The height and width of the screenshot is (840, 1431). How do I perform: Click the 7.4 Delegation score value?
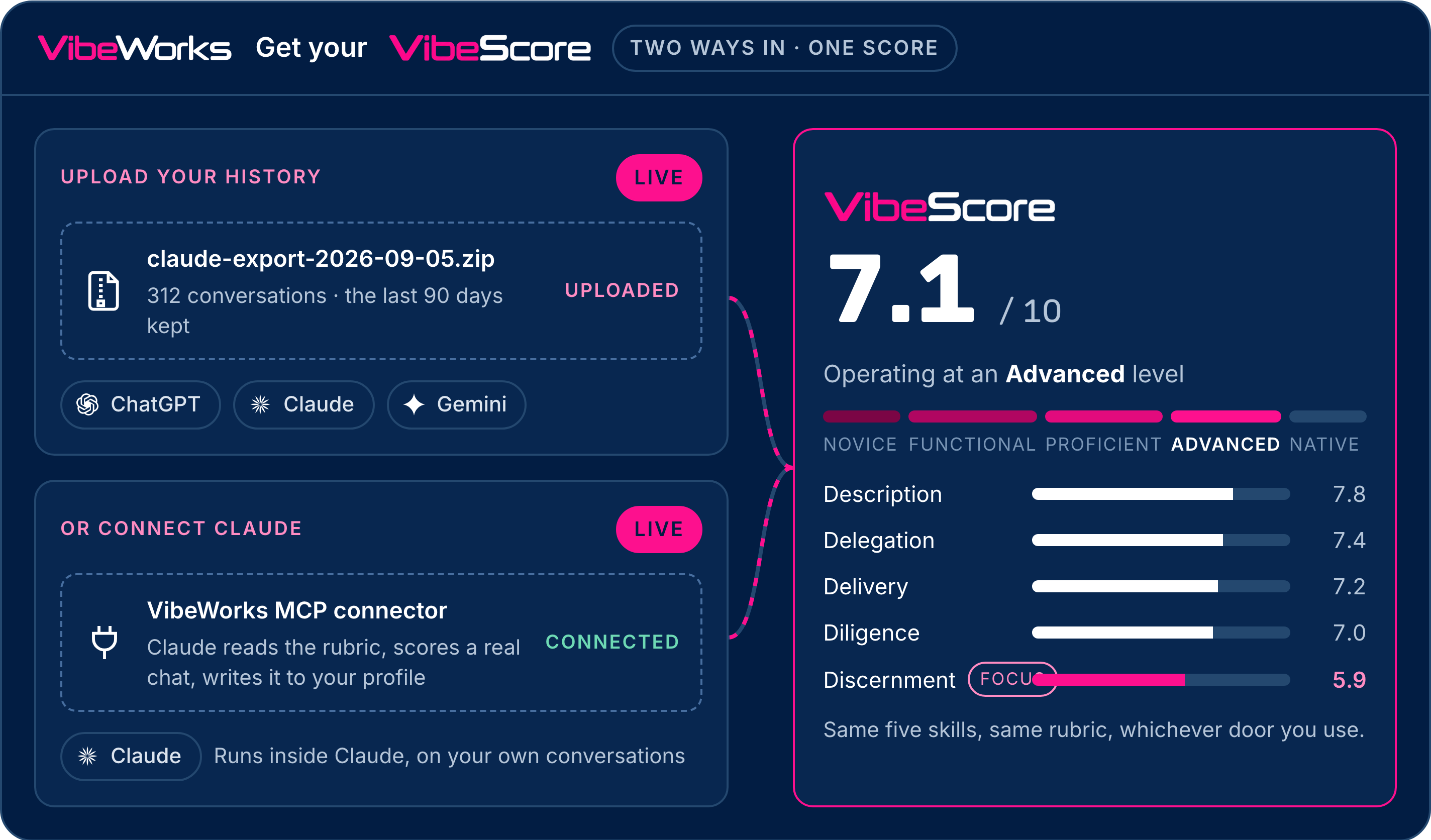tap(1349, 540)
